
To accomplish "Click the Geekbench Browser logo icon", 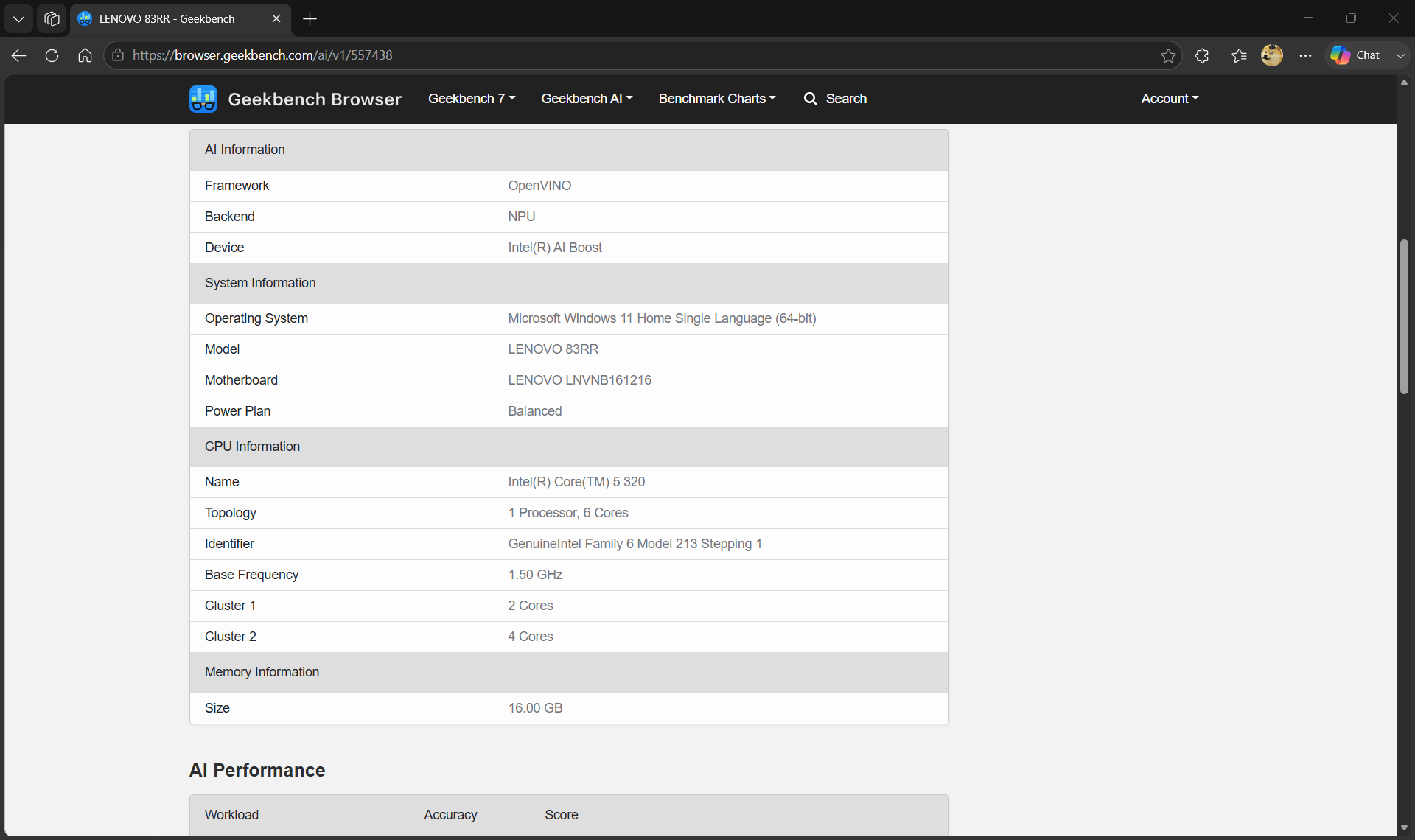I will pos(203,99).
